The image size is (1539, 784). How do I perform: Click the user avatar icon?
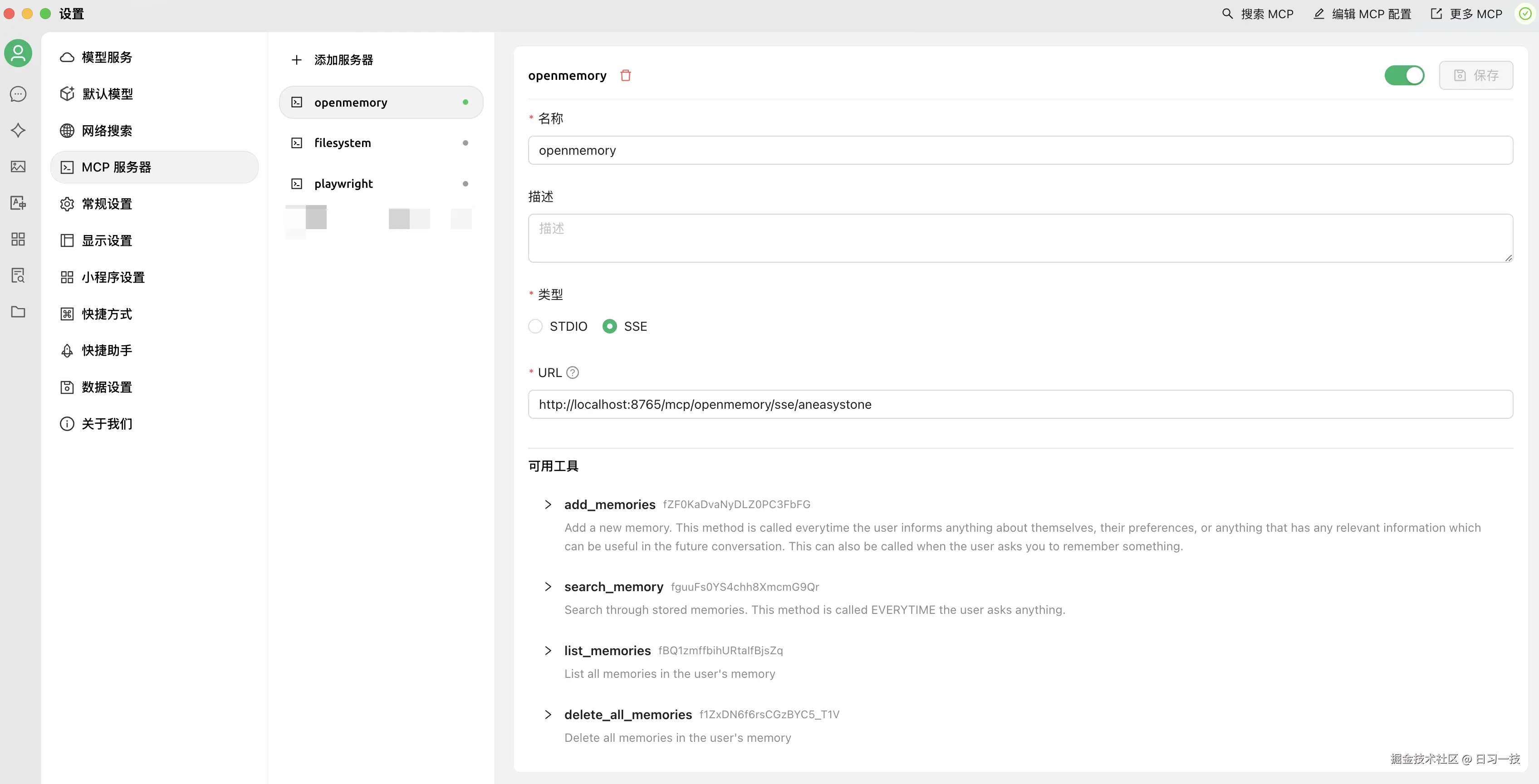[x=18, y=54]
